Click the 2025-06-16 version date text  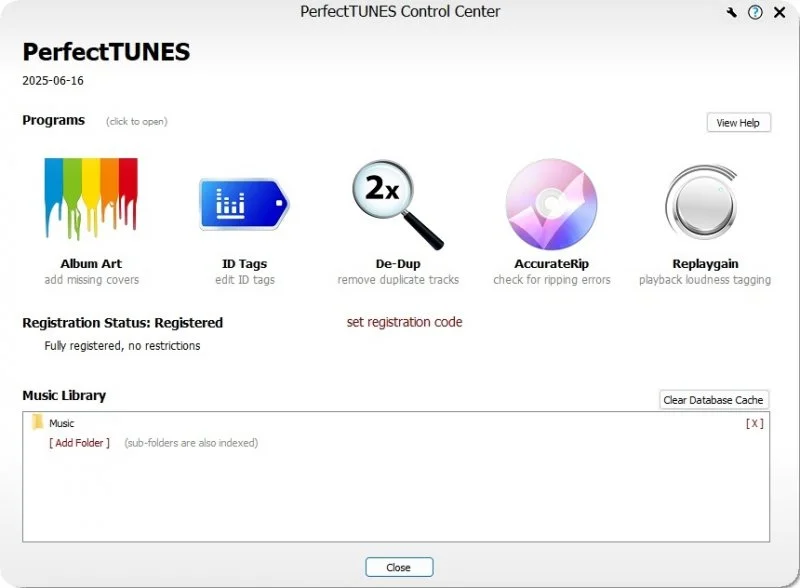tap(53, 81)
